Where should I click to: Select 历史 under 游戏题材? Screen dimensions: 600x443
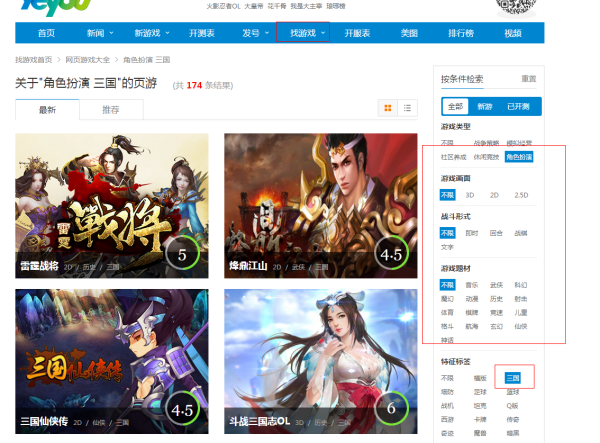496,299
